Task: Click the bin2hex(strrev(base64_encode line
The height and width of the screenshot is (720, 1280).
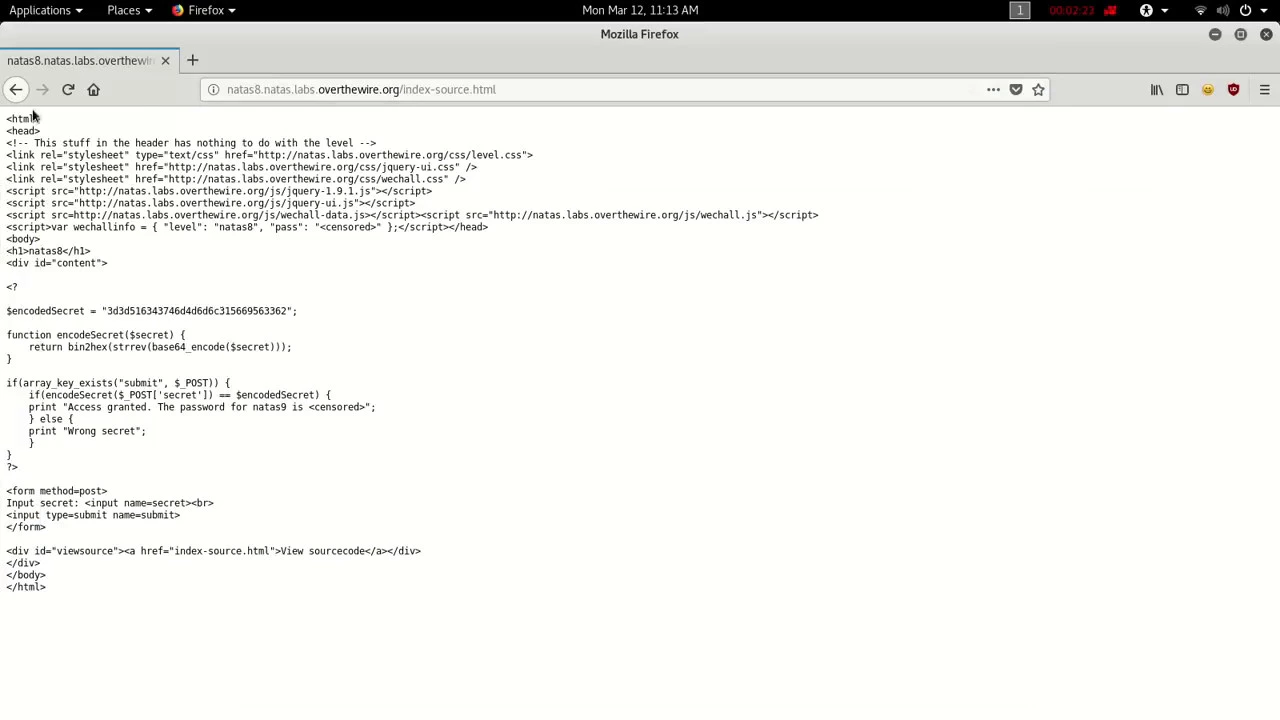Action: pyautogui.click(x=160, y=347)
